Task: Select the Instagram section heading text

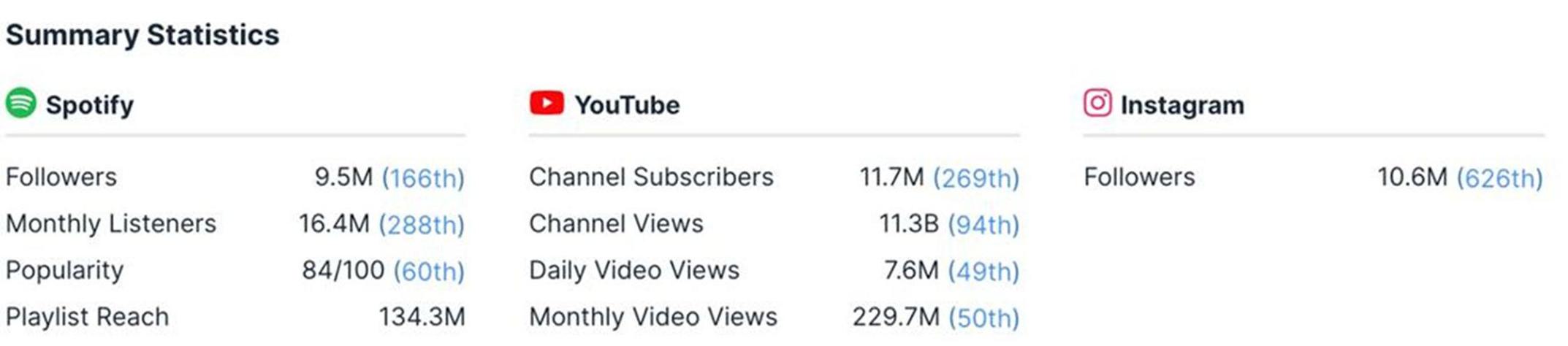Action: (x=1182, y=105)
